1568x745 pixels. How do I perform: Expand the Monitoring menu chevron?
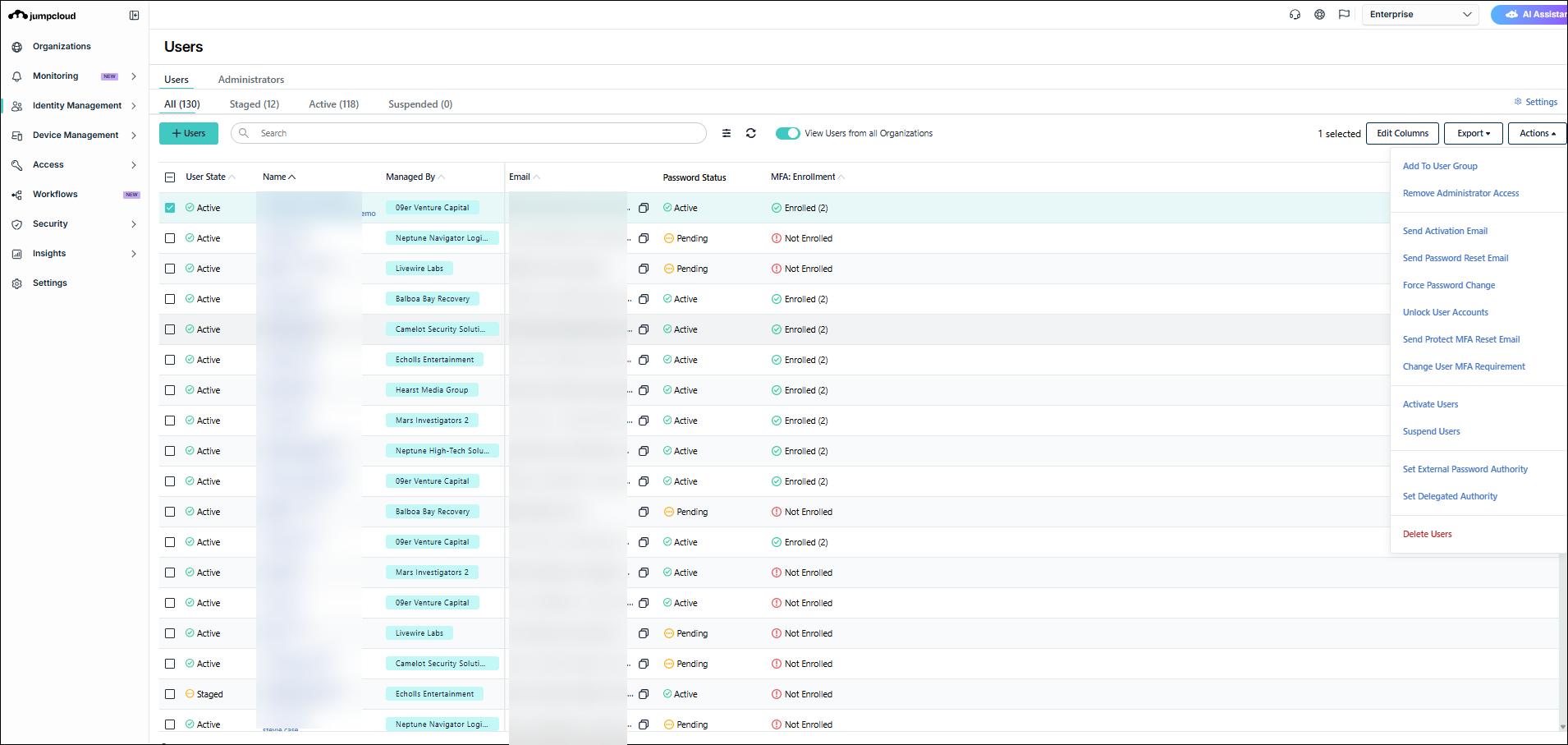click(x=134, y=76)
